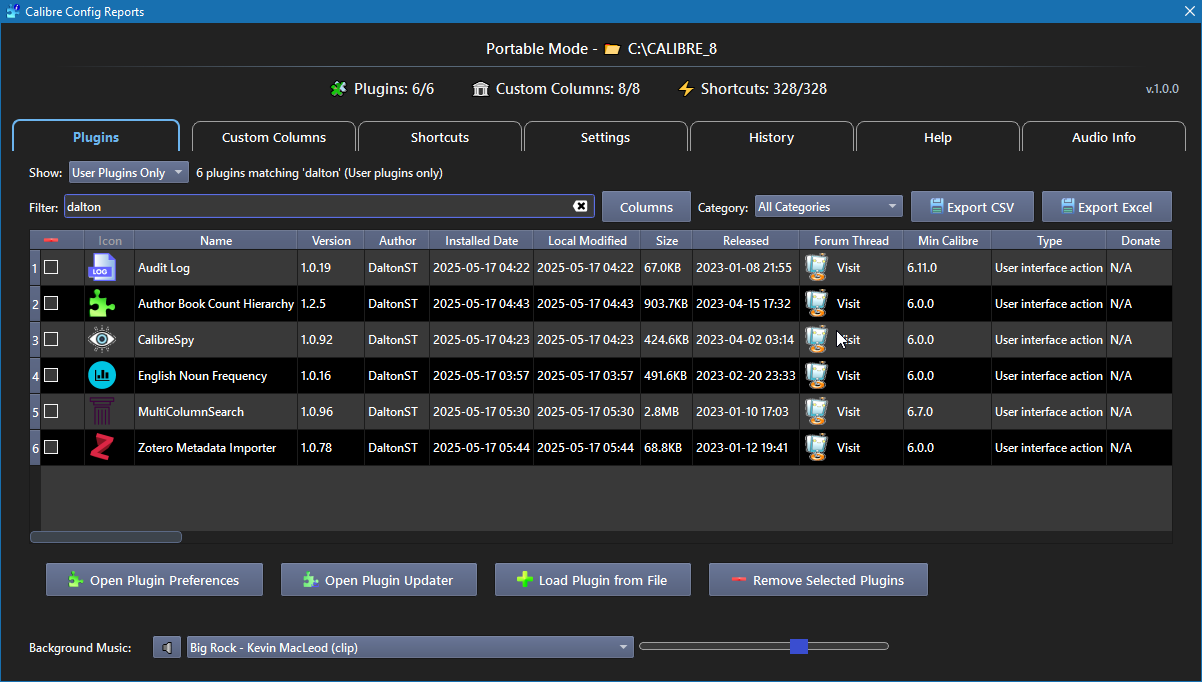Check the Zotero Metadata Importer checkbox
1202x682 pixels.
[51, 447]
